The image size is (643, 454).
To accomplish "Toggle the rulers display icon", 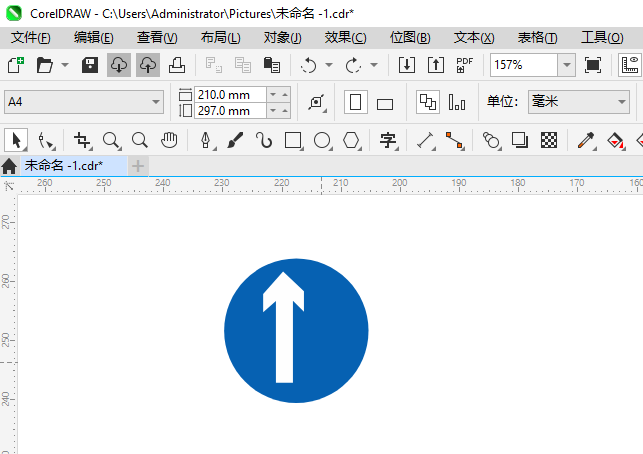I will click(630, 65).
